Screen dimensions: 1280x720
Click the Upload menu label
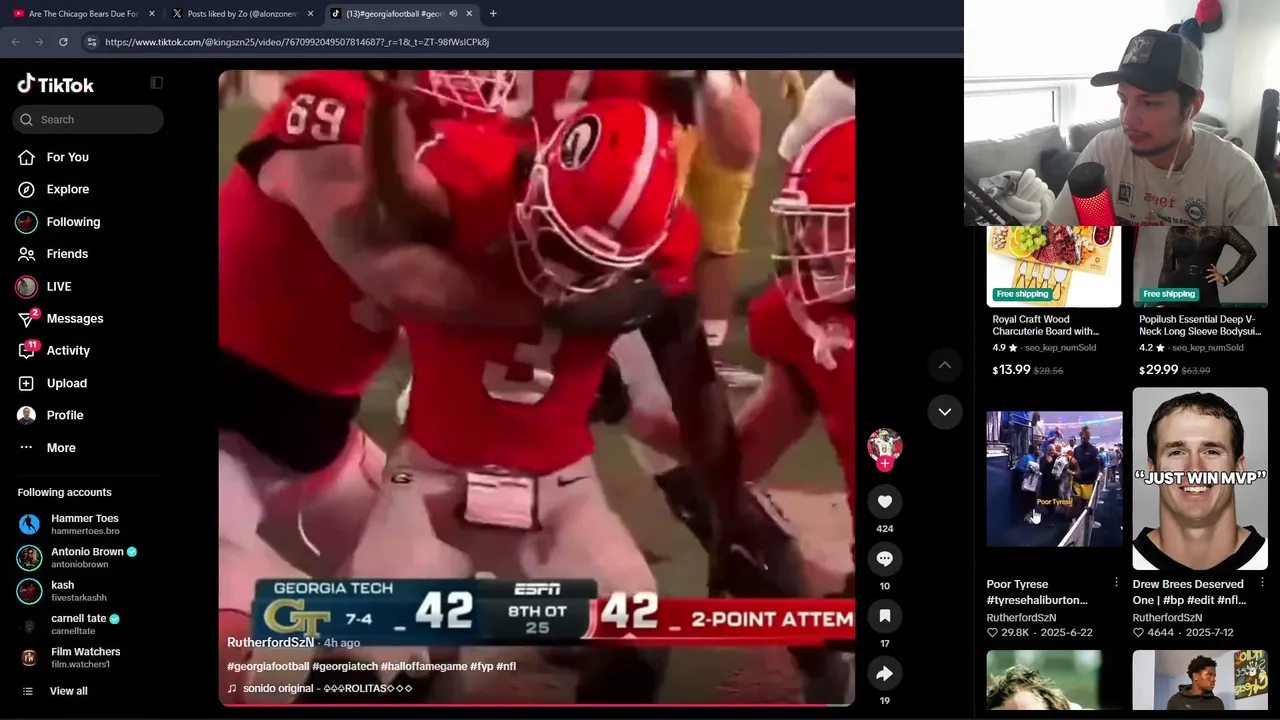(x=67, y=383)
